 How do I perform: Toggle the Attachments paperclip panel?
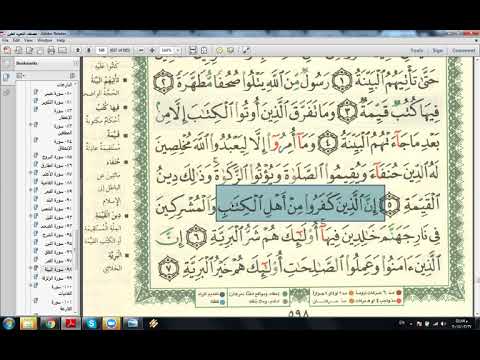coord(6,92)
